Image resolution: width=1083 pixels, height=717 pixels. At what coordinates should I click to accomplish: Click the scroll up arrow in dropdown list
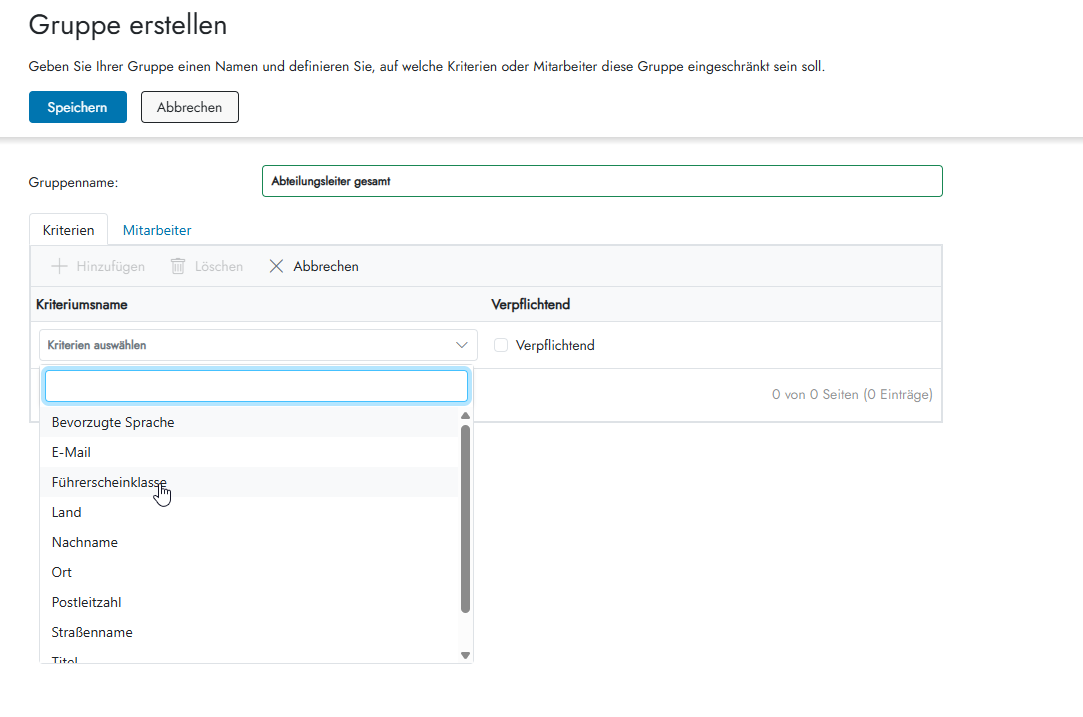pos(465,415)
